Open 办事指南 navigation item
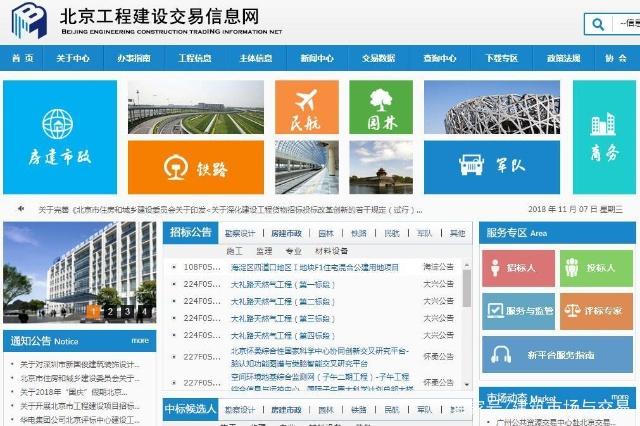The image size is (640, 426). click(134, 58)
